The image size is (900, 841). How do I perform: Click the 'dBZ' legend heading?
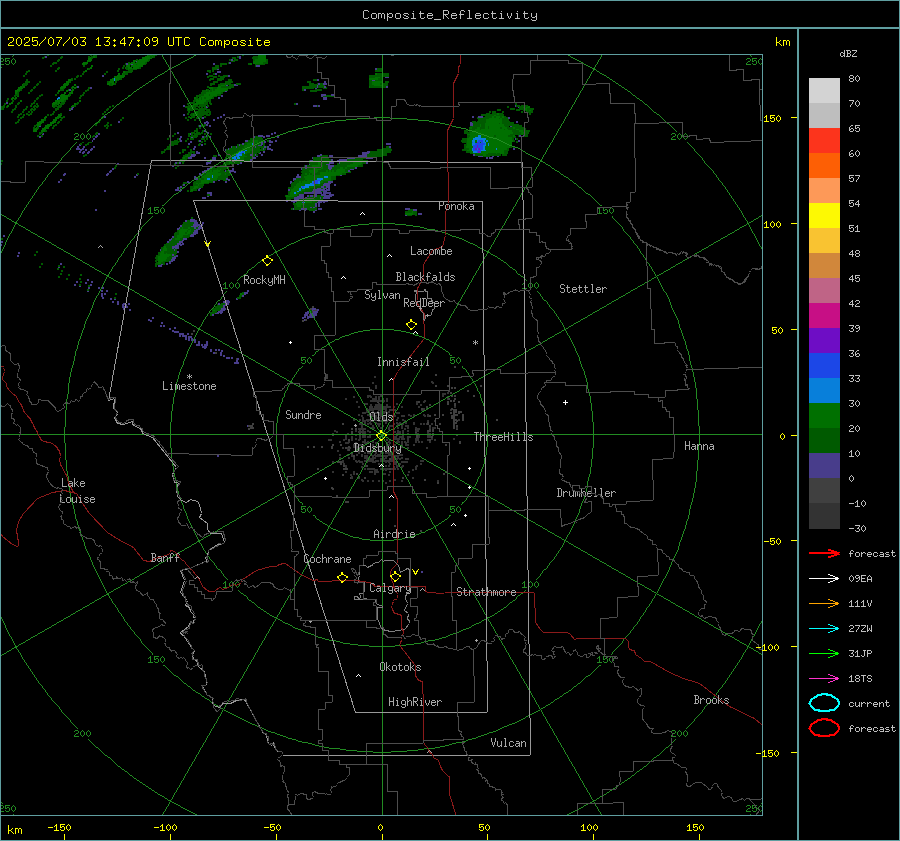848,53
